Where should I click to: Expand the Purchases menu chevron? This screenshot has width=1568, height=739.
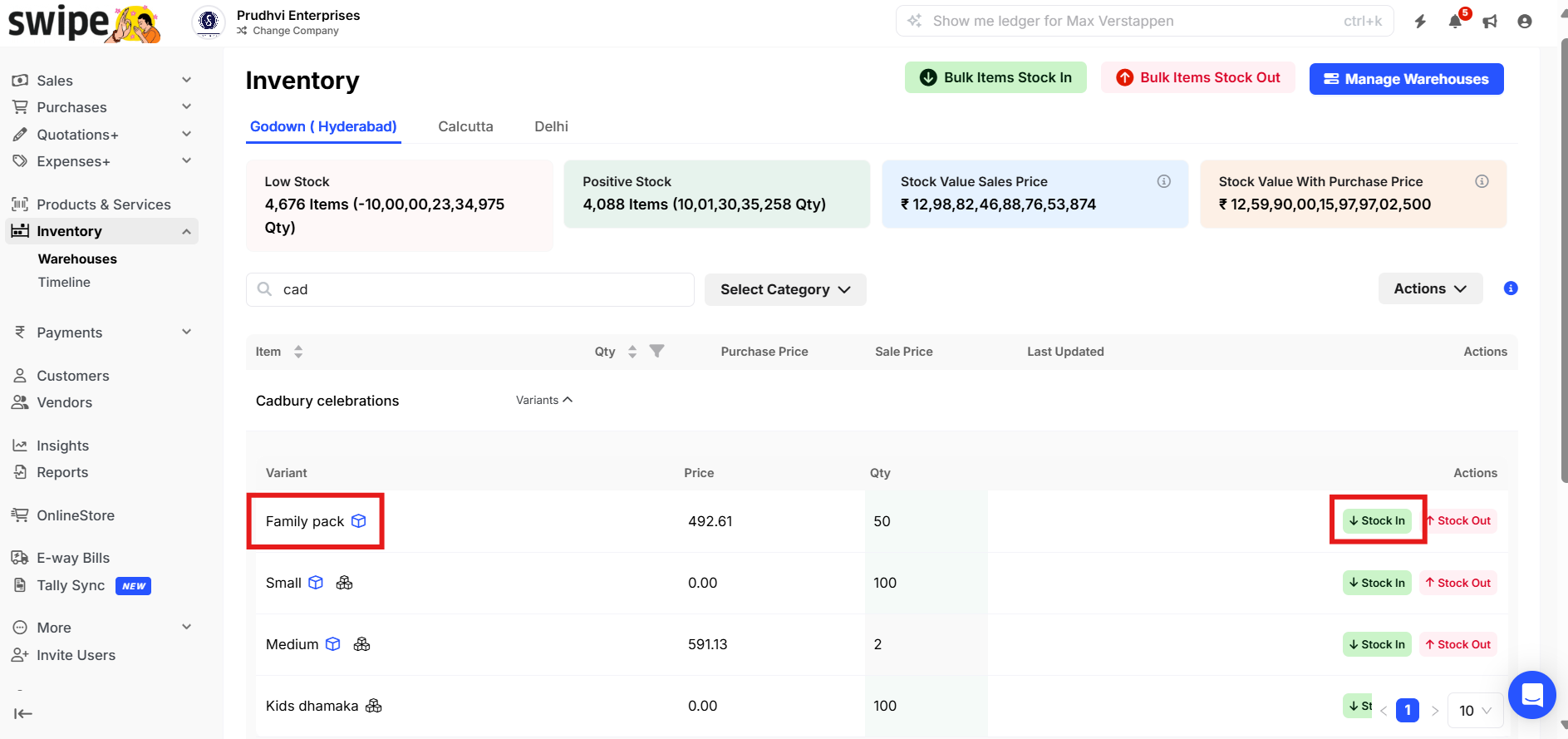coord(186,106)
